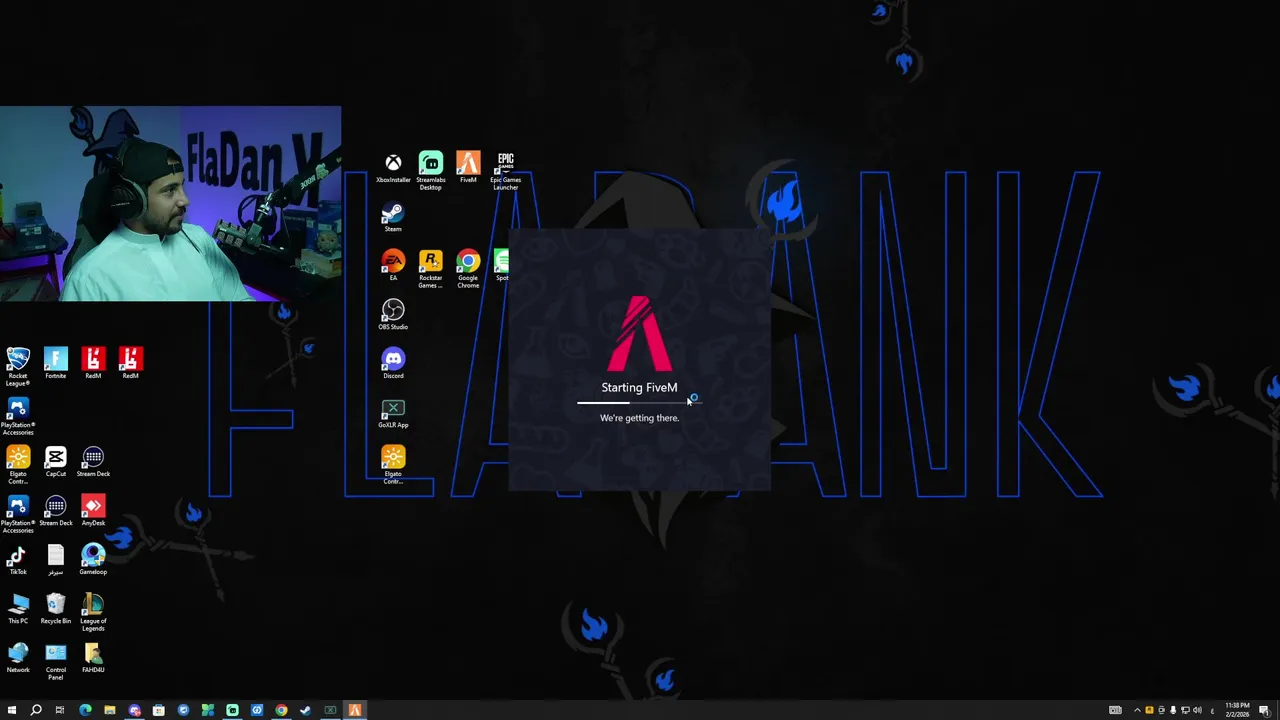This screenshot has height=720, width=1280.
Task: Open the Windows Start menu
Action: pos(11,710)
